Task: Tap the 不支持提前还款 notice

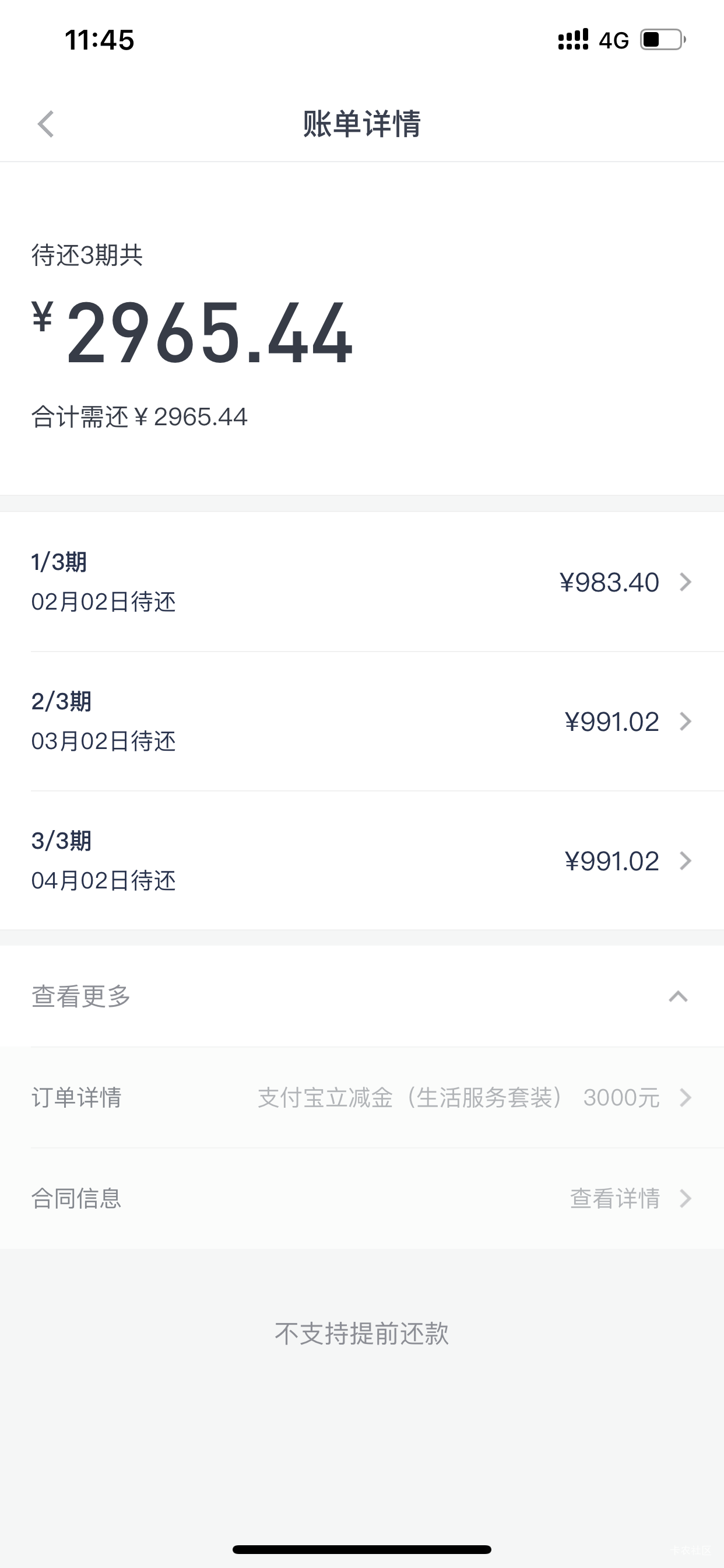Action: click(362, 1333)
